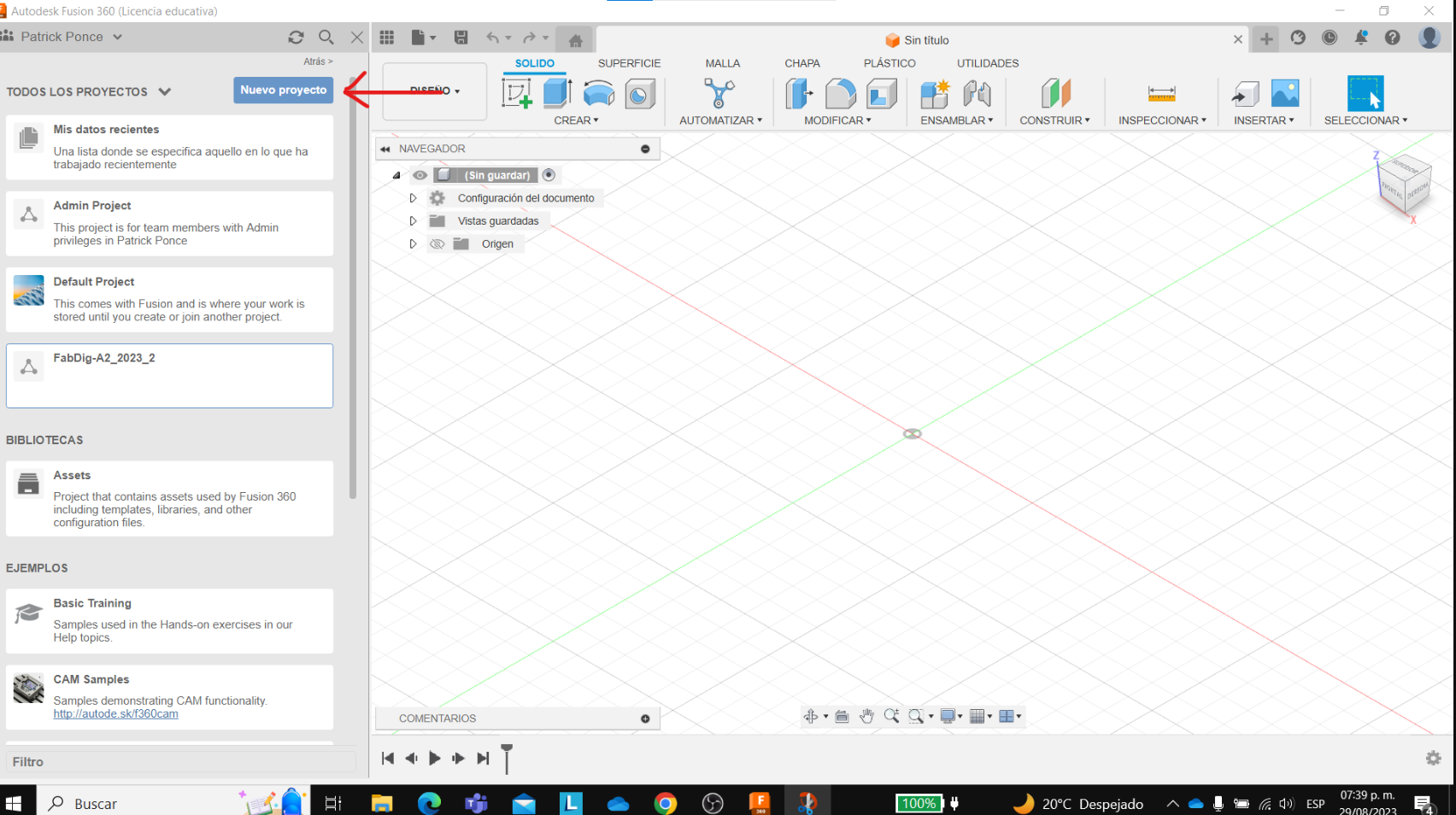Switch to the CHAPA tab
This screenshot has width=1456, height=815.
click(802, 63)
